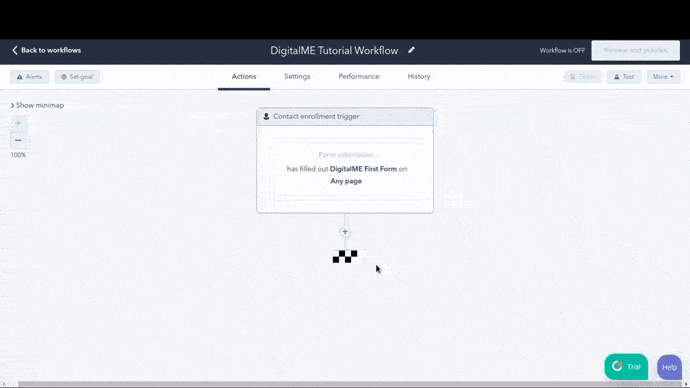This screenshot has height=388, width=690.
Task: Click the DigitalME Tutorial Workflow title
Action: [x=334, y=51]
